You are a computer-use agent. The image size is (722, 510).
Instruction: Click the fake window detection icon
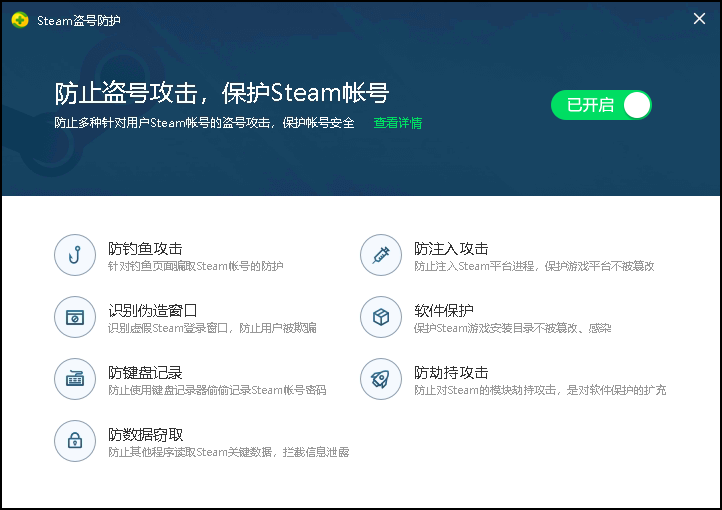[75, 317]
